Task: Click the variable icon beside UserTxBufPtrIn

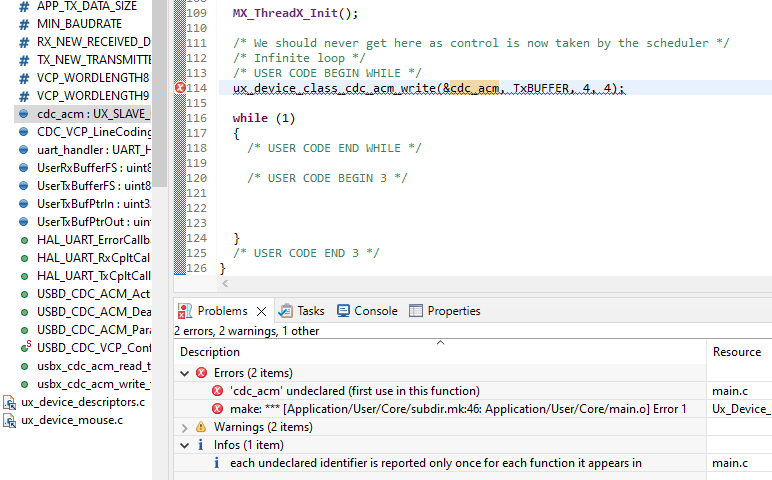Action: [x=24, y=204]
